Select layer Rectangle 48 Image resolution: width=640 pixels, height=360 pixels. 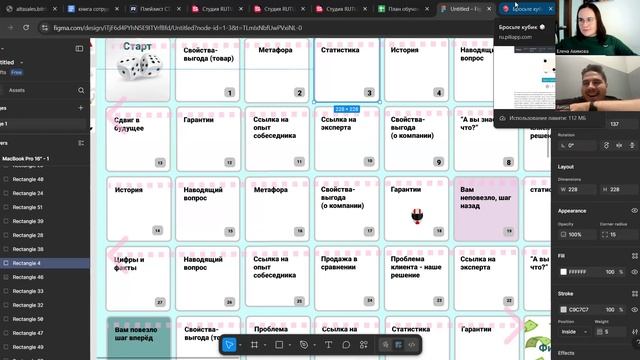pyautogui.click(x=28, y=179)
